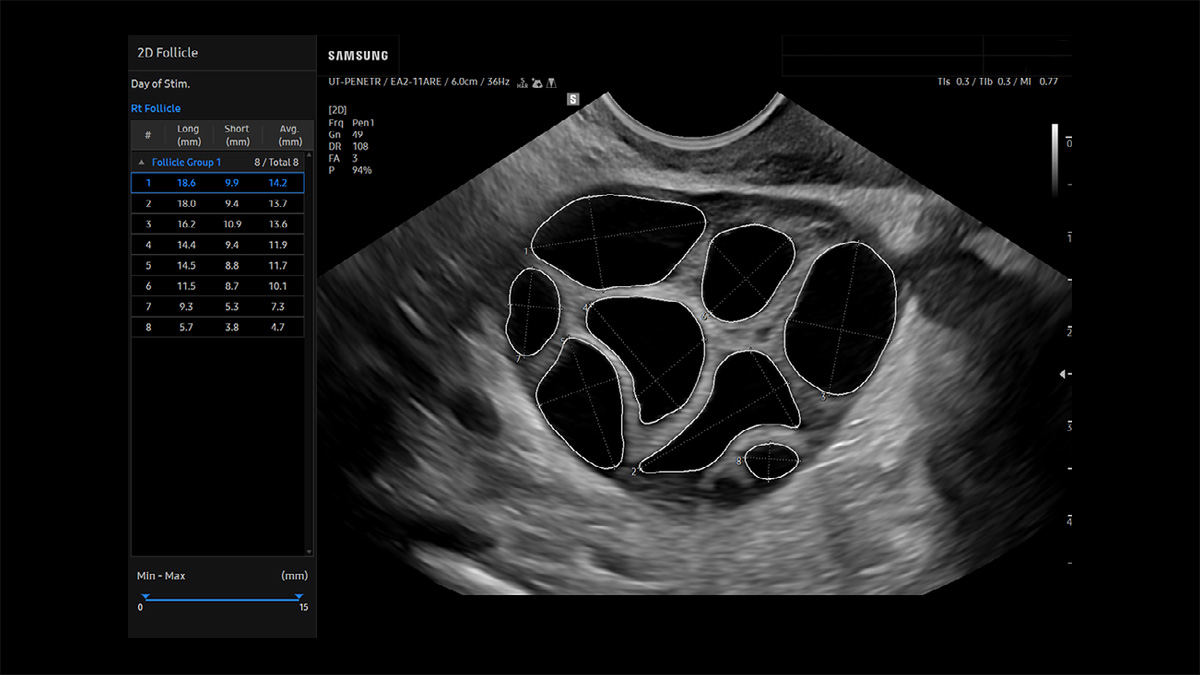Click the # column header
Viewport: 1200px width, 675px height.
tap(148, 136)
